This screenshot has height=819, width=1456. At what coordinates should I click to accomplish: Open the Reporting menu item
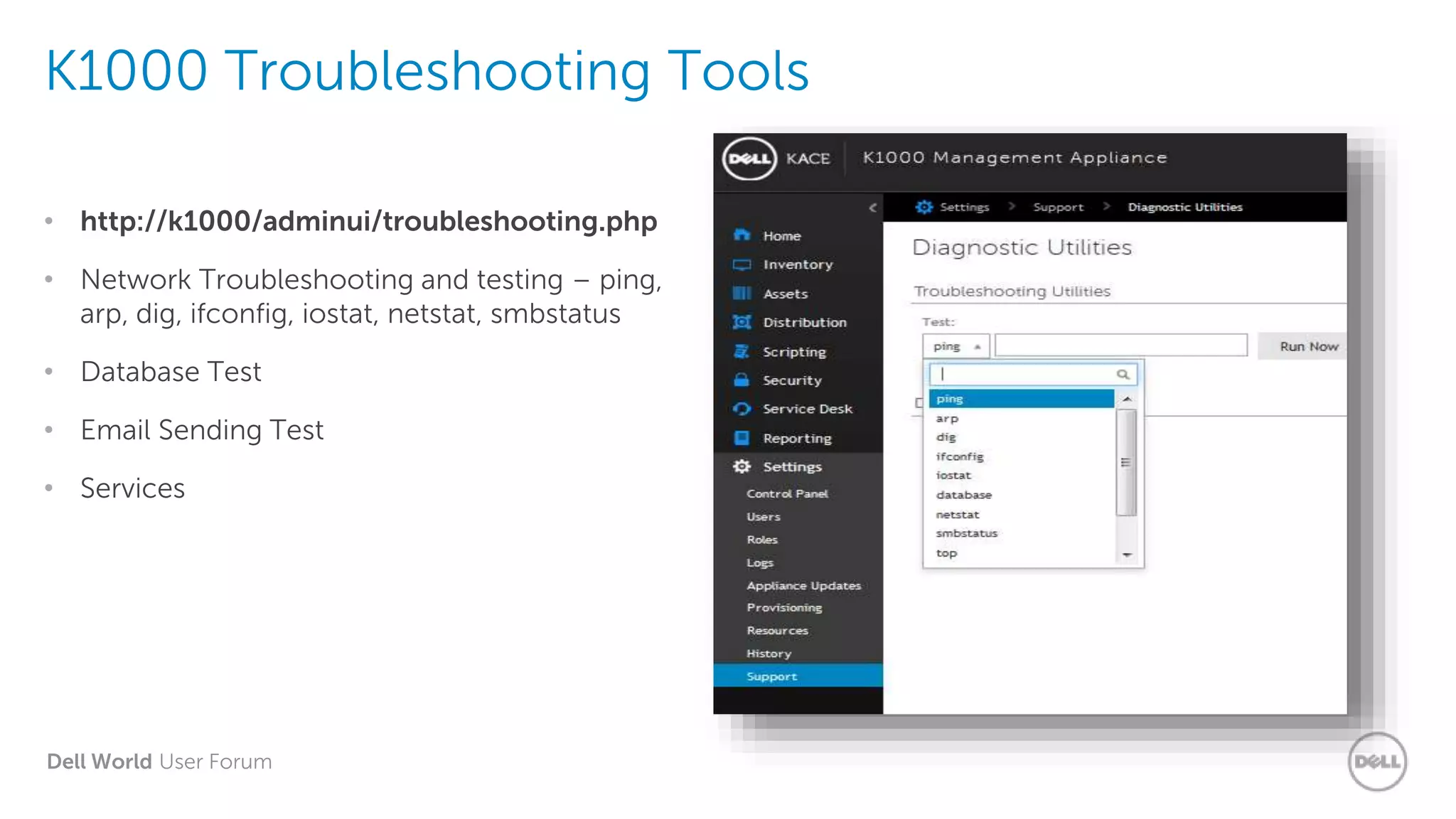click(797, 439)
